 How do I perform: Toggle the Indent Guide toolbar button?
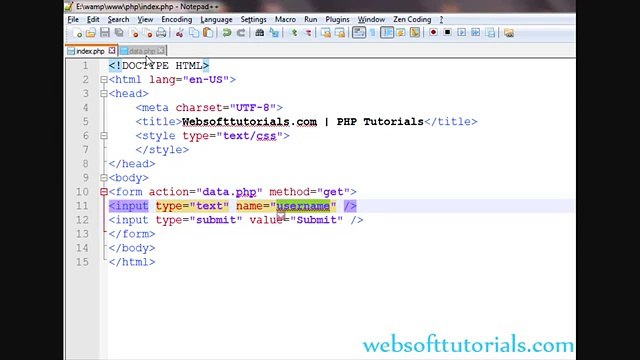click(387, 33)
